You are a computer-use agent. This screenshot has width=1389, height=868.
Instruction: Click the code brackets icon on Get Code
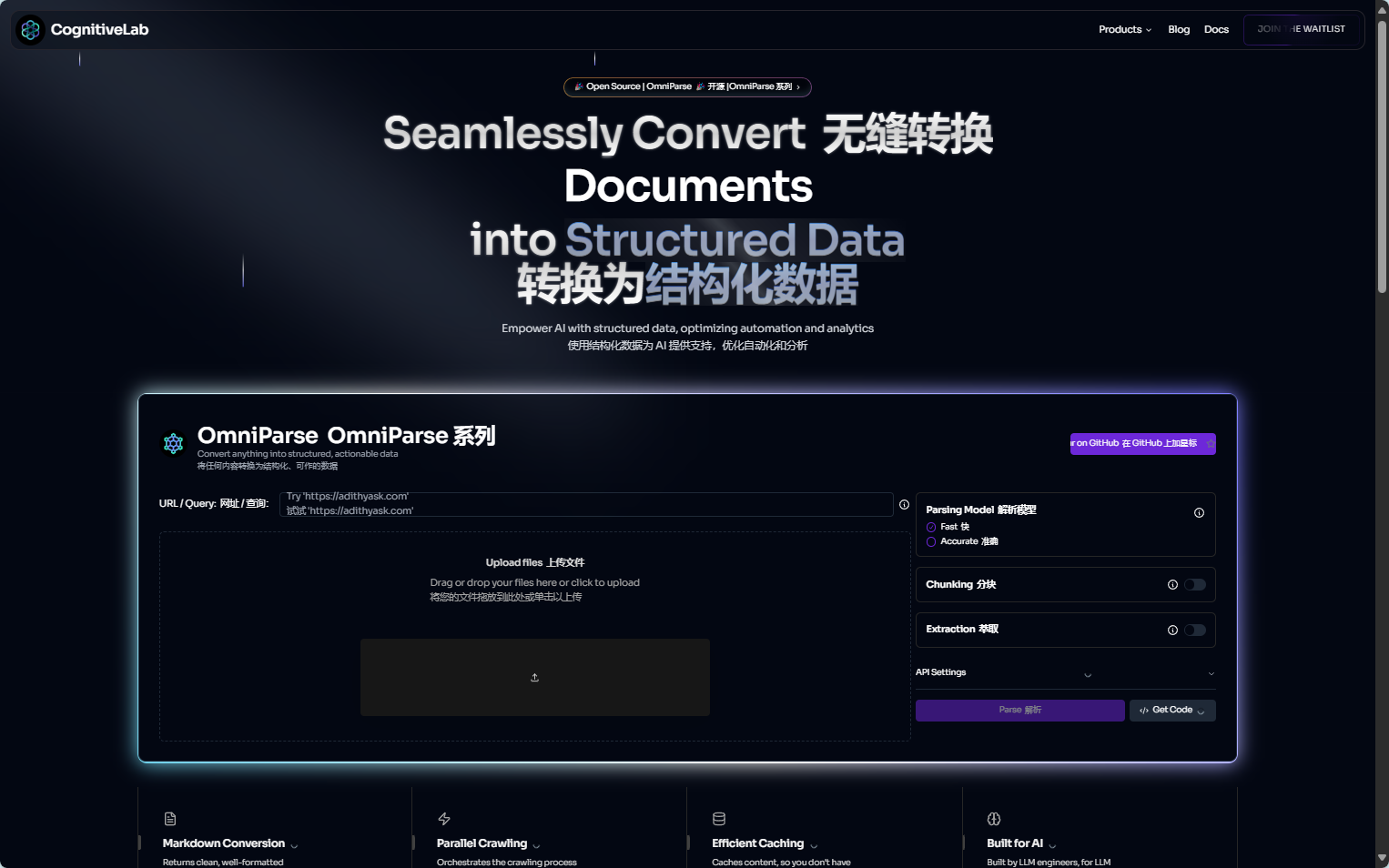coord(1144,711)
